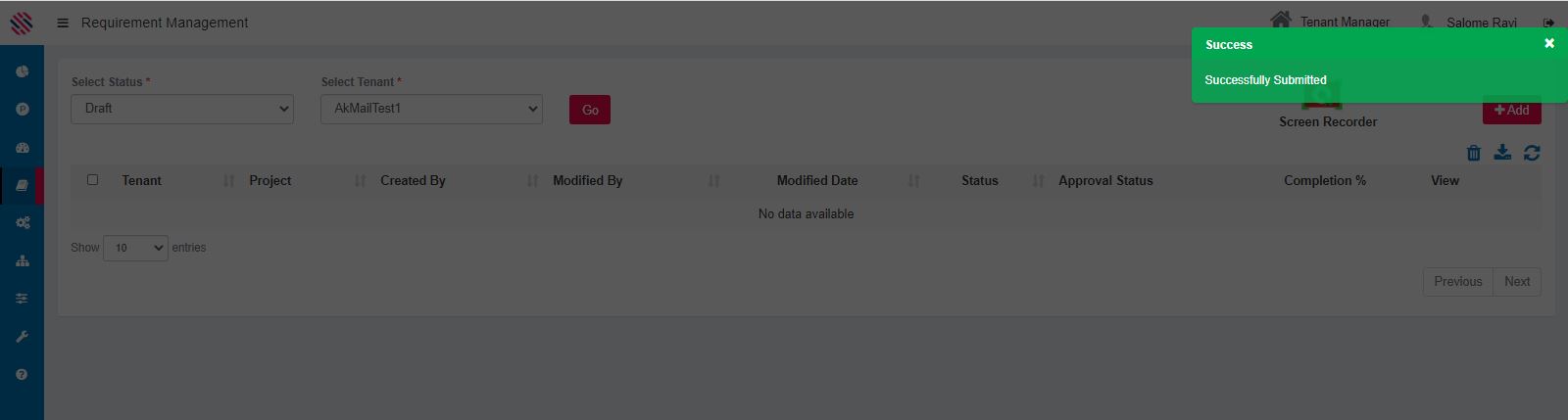Tick the select-all checkbox in table header
The height and width of the screenshot is (420, 1568).
(x=93, y=180)
